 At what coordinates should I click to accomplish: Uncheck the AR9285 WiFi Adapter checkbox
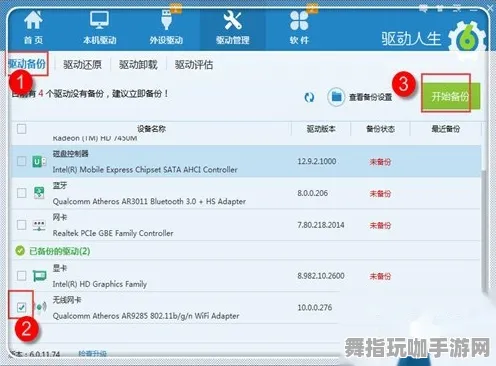22,307
